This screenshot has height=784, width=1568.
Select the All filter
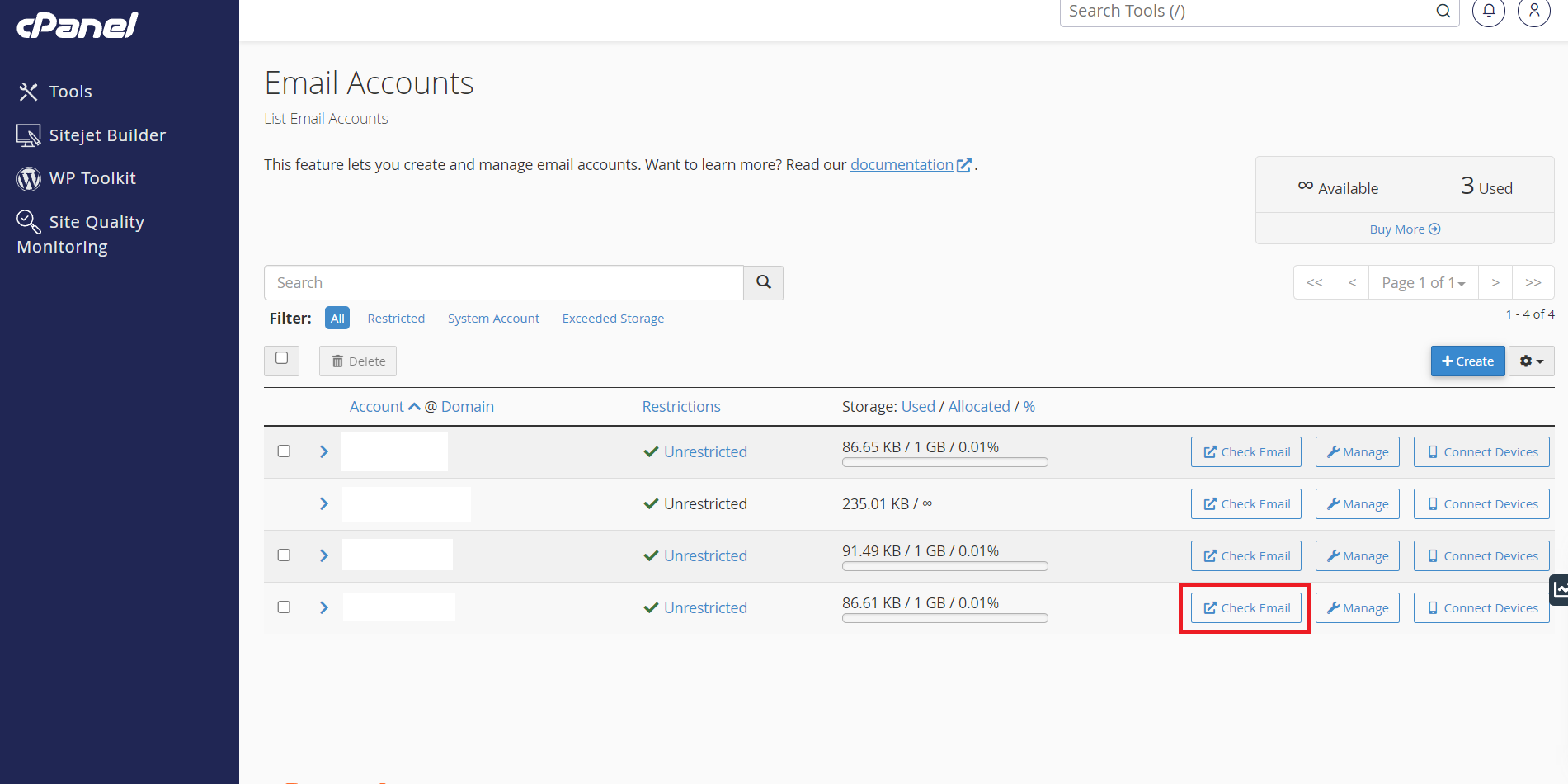pyautogui.click(x=337, y=318)
